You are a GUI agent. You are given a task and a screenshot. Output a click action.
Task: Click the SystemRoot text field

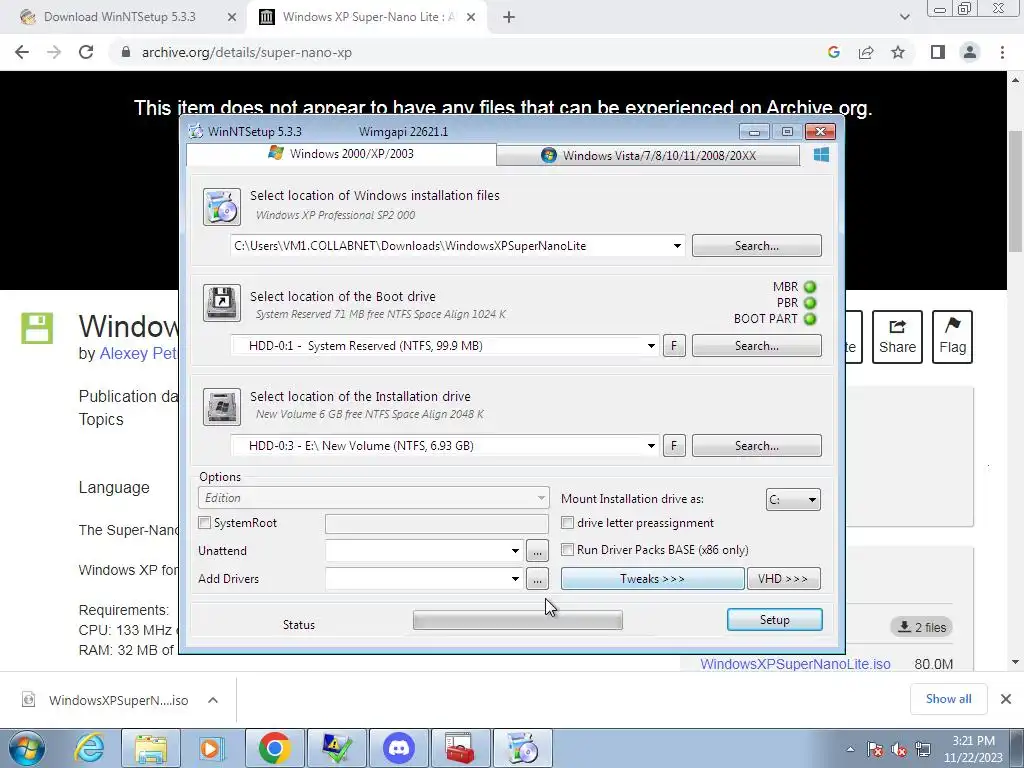click(436, 523)
